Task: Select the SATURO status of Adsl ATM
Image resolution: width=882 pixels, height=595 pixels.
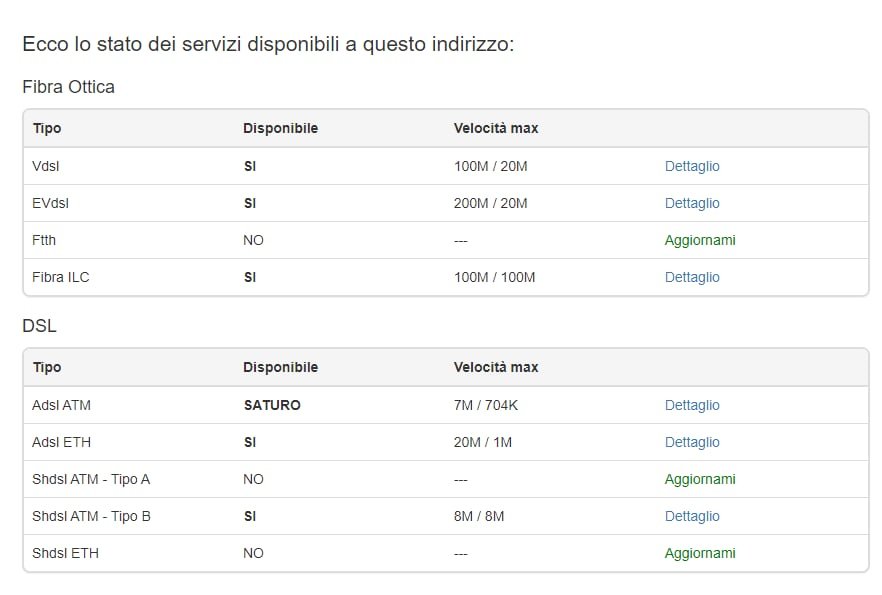Action: pos(272,405)
